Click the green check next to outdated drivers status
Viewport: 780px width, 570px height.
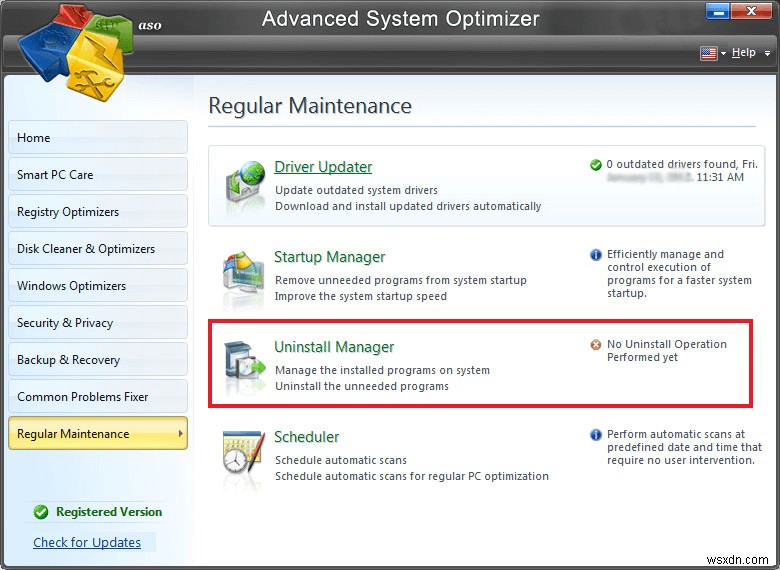(x=595, y=165)
